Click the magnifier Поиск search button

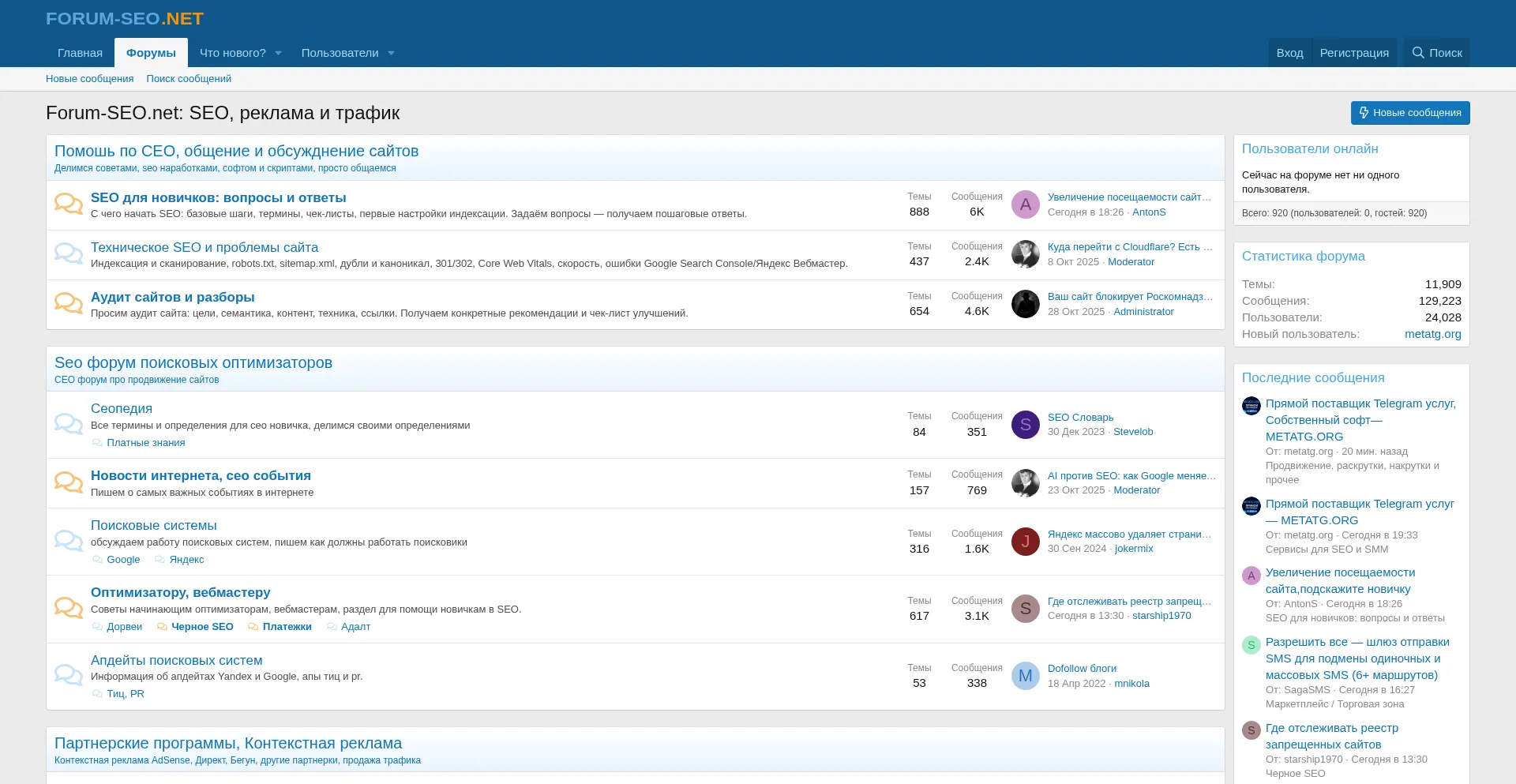[x=1437, y=53]
